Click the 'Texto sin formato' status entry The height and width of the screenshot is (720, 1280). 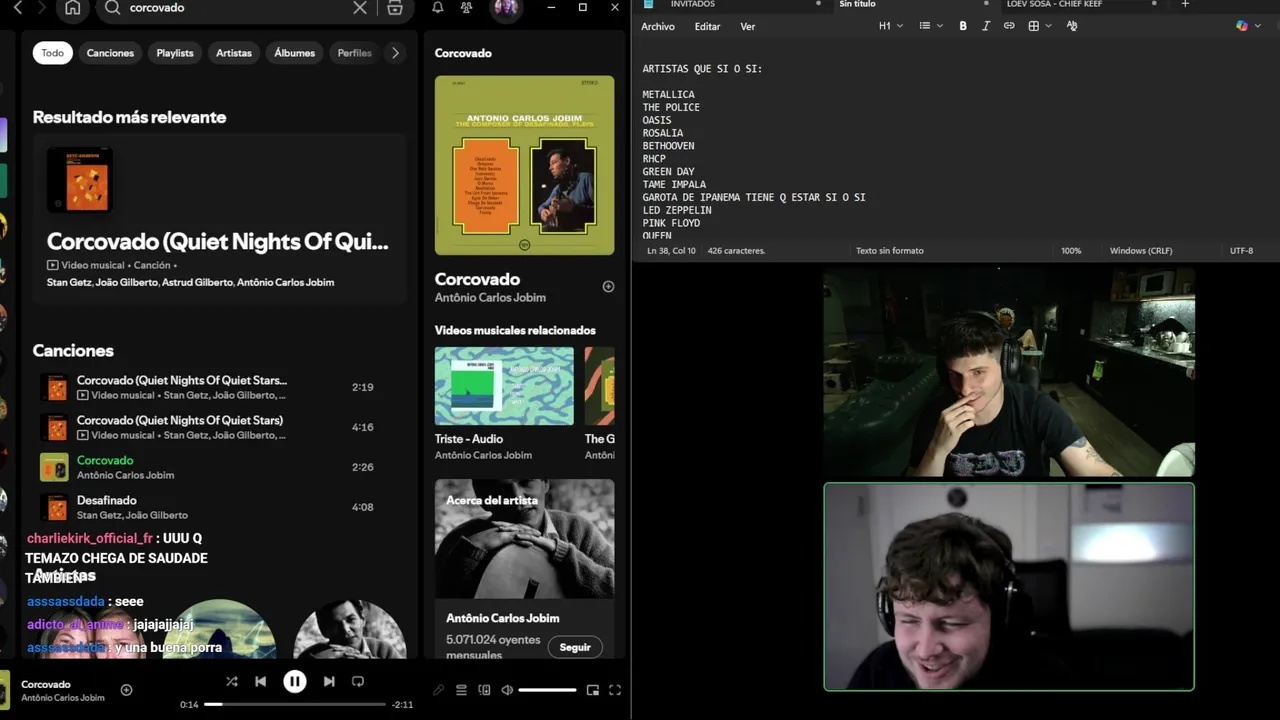(890, 251)
